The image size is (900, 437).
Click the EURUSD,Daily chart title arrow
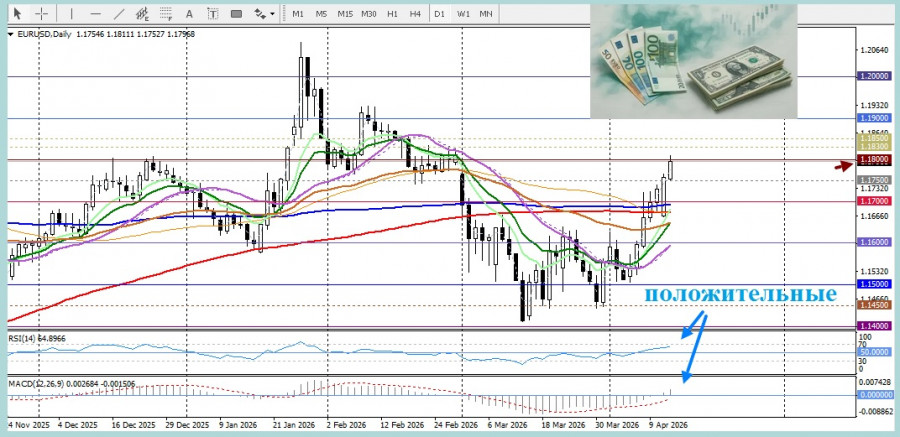(x=12, y=34)
